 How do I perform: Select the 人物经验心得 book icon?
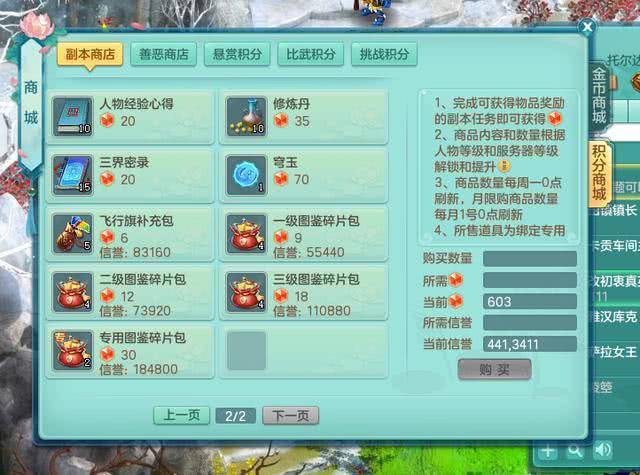73,117
